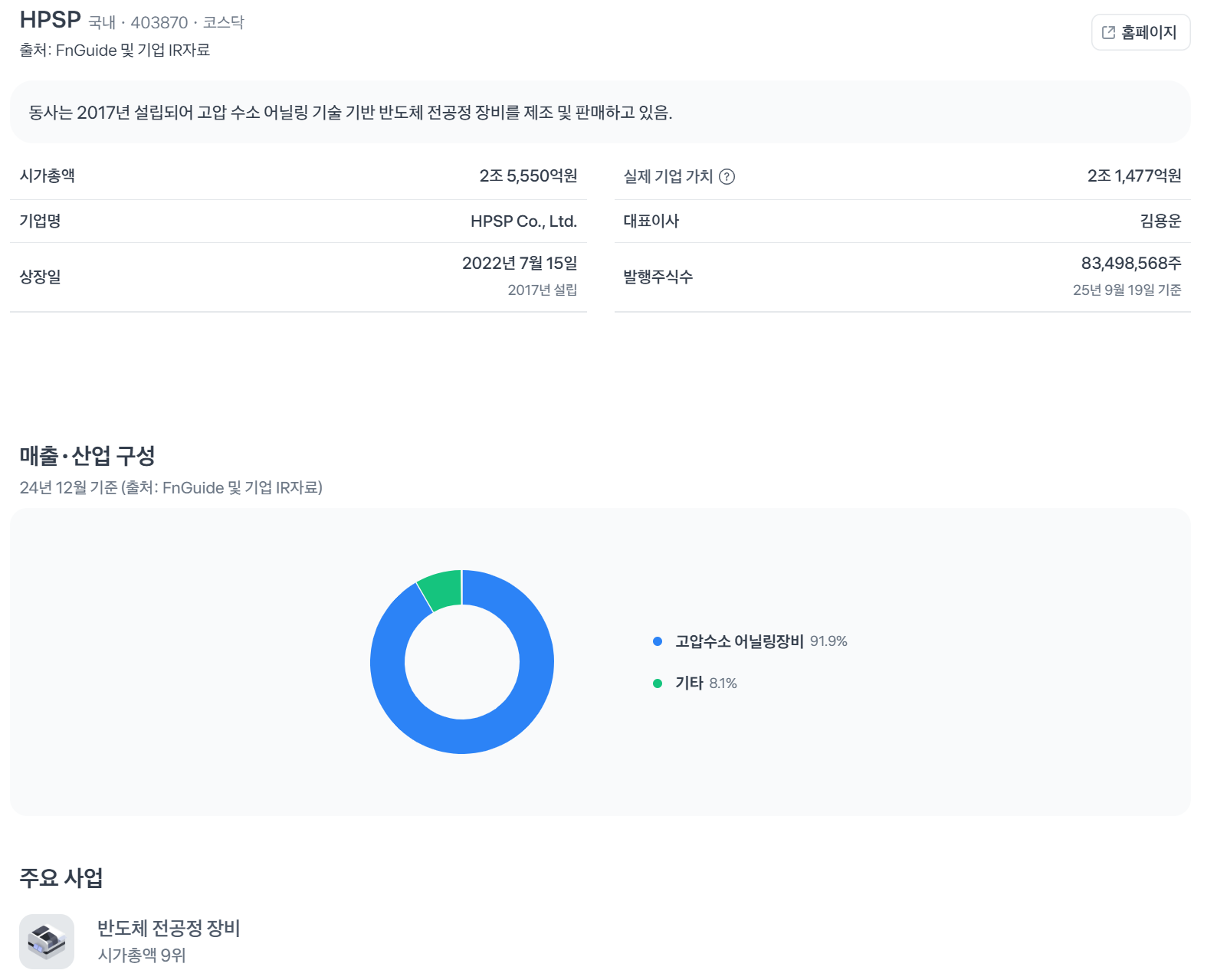This screenshot has width=1217, height=980.
Task: Open the 홈페이지 homepage button
Action: click(x=1140, y=32)
